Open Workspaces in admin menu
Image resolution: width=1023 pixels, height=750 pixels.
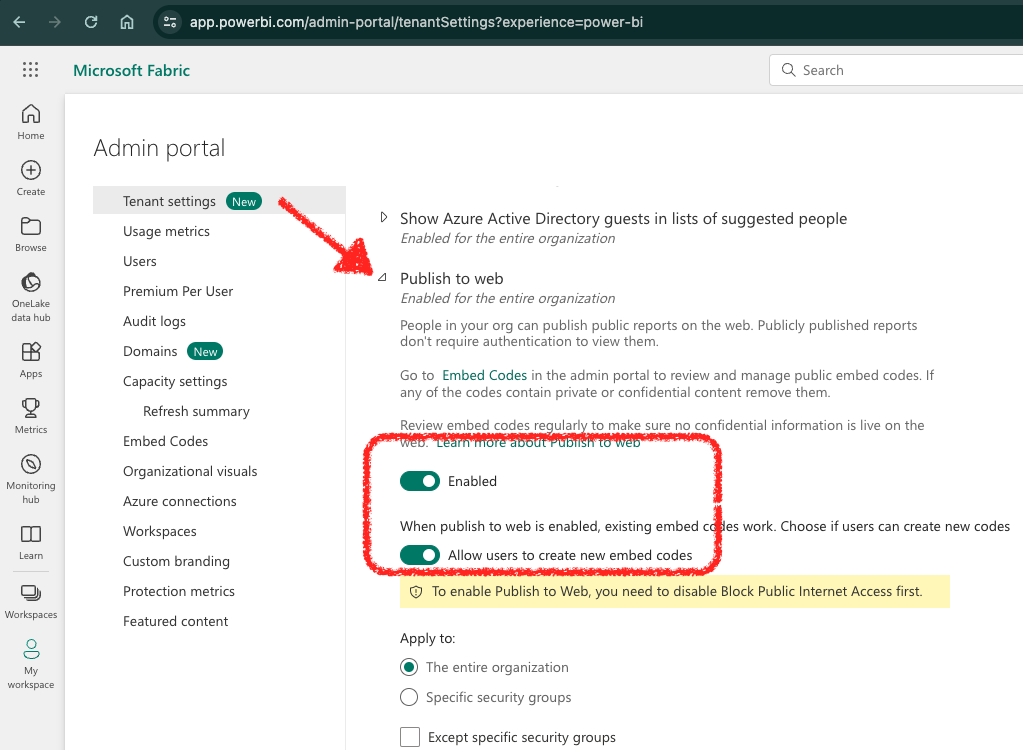pos(159,532)
